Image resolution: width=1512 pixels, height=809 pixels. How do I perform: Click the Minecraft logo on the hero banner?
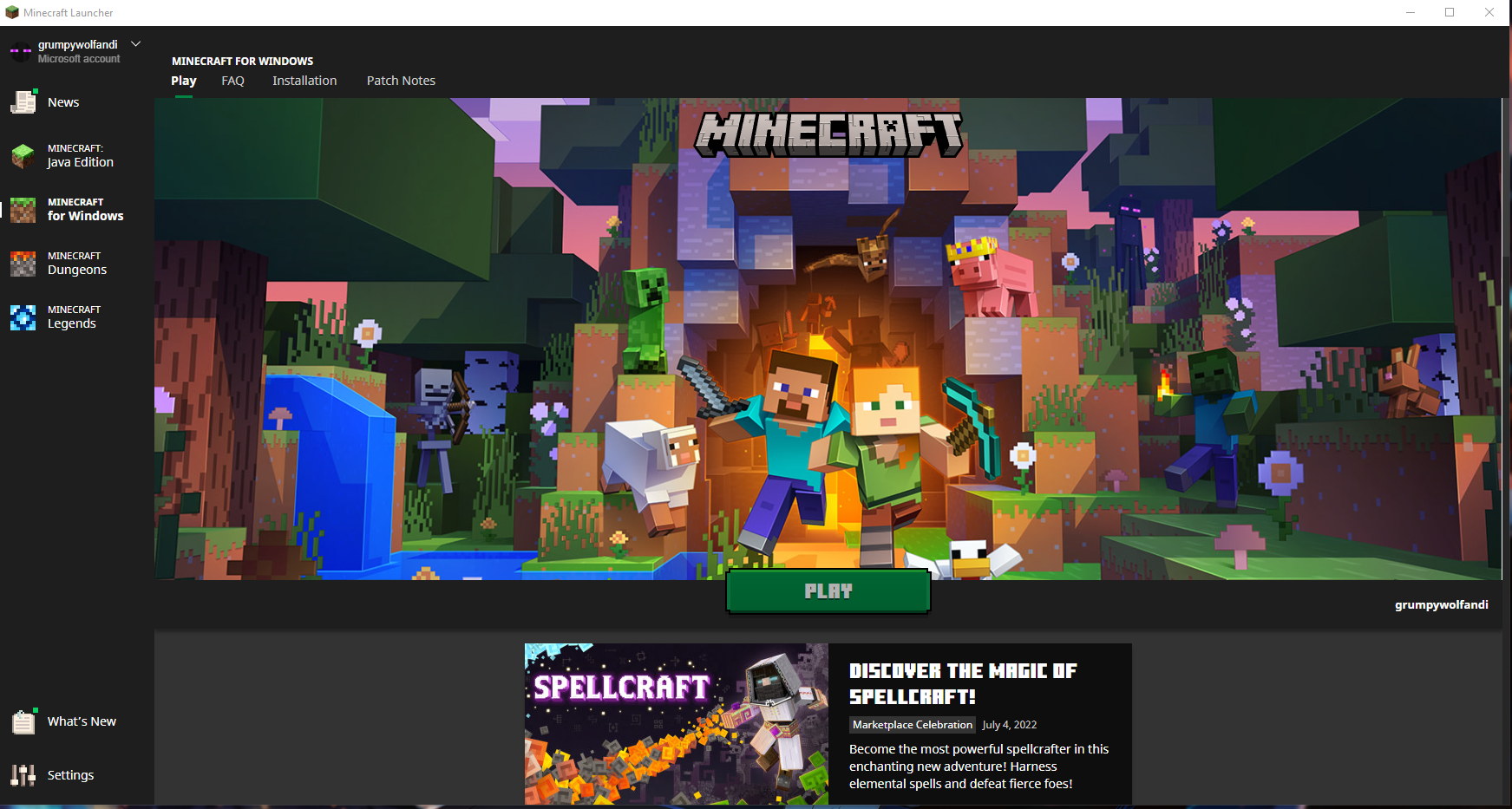click(829, 134)
